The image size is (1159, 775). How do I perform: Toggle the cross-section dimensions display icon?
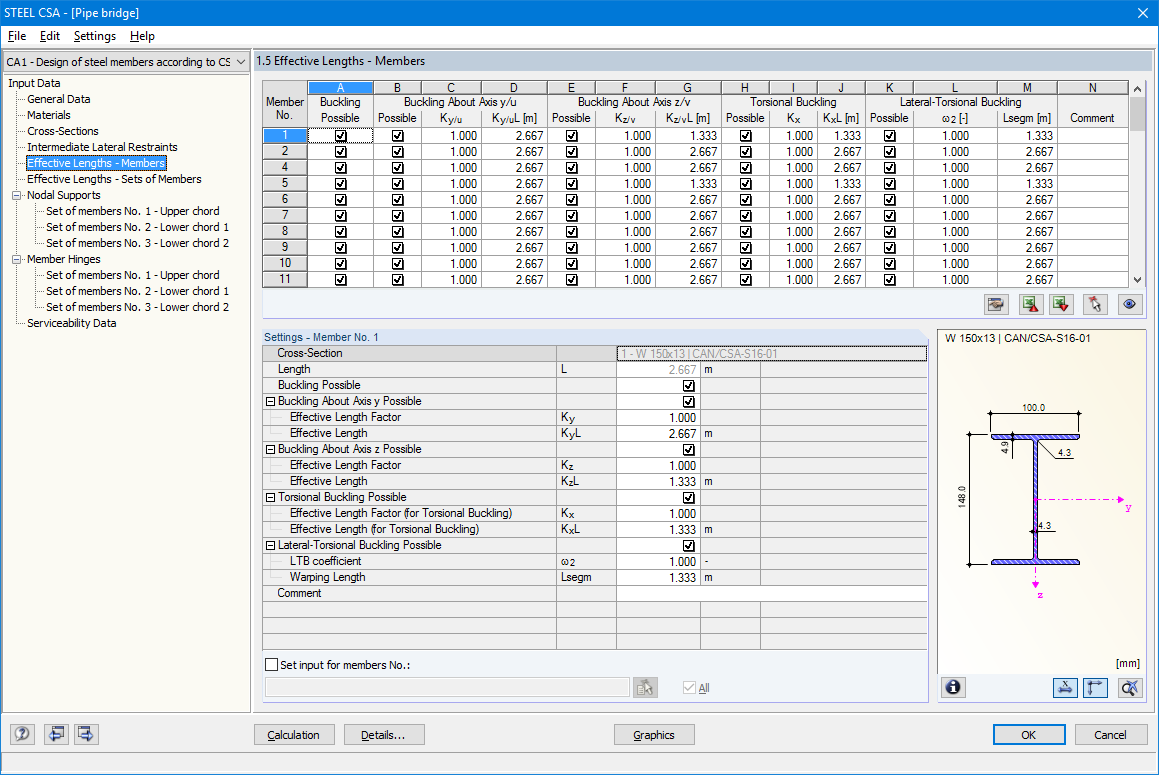[x=1064, y=688]
